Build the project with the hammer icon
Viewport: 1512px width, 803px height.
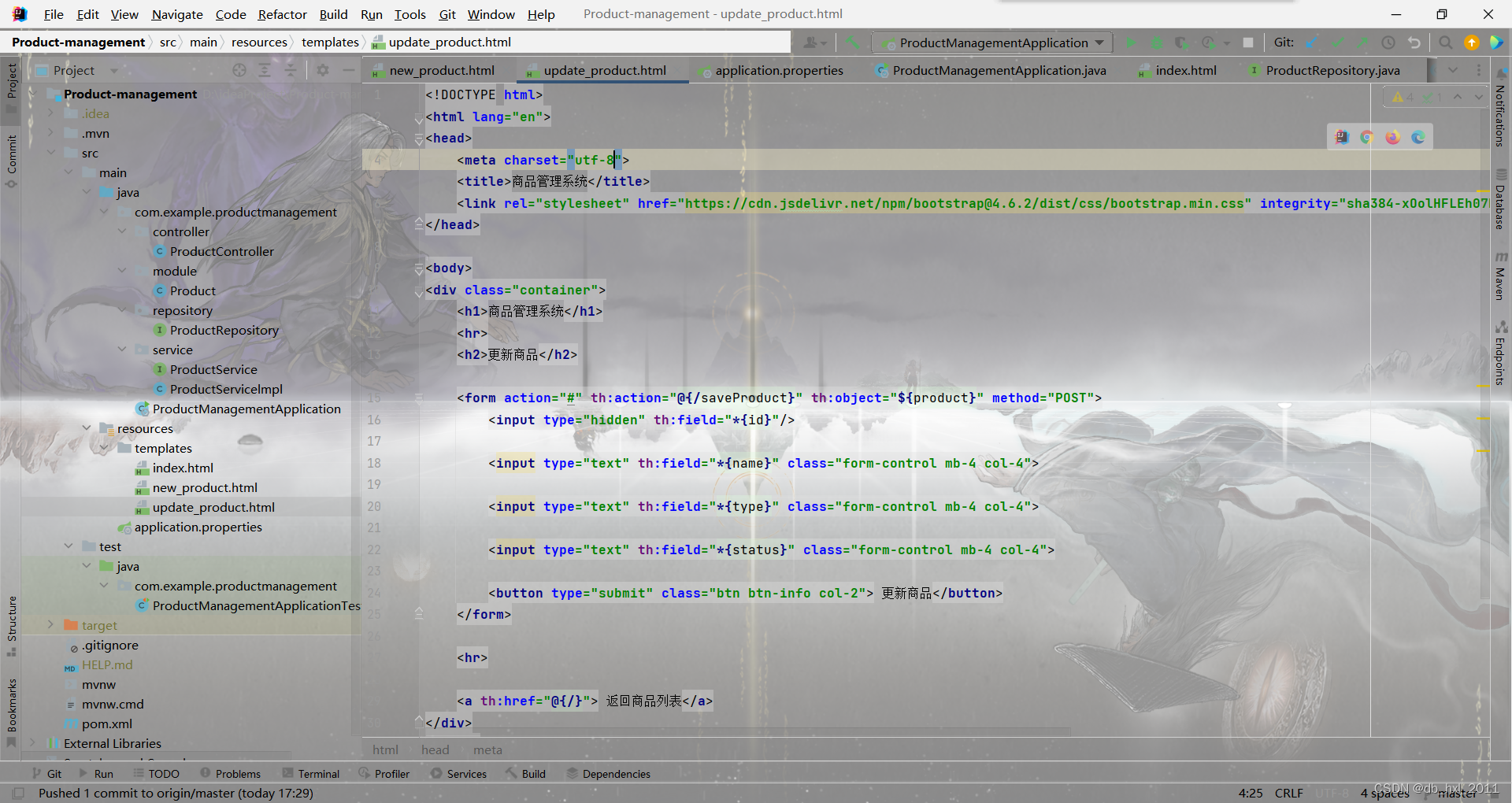(853, 43)
